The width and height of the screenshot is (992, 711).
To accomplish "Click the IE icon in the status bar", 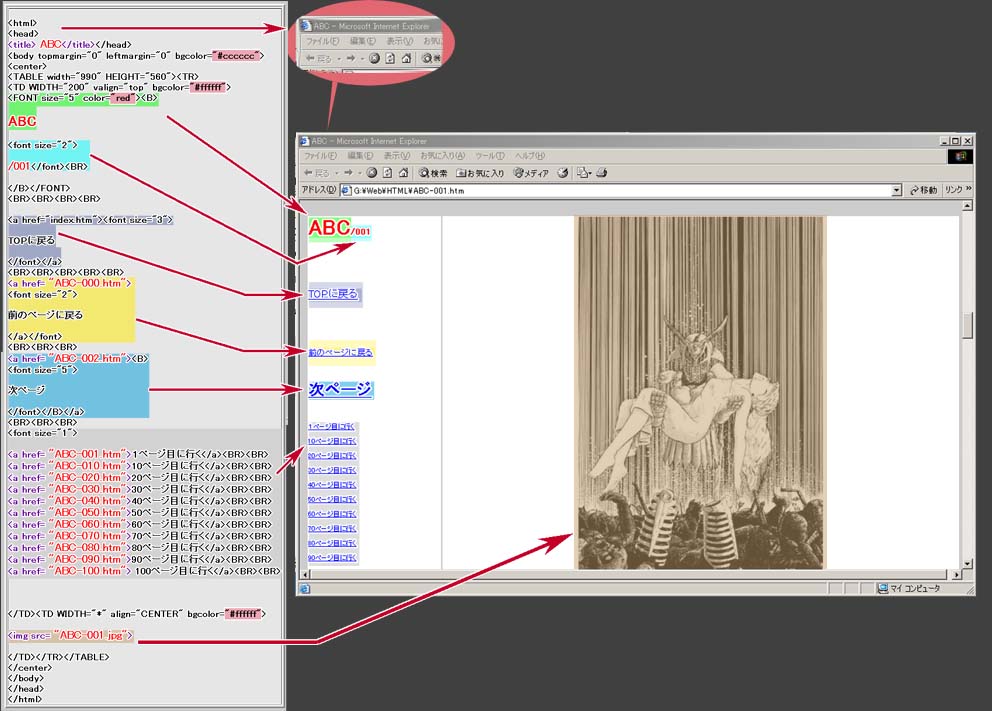I will pyautogui.click(x=305, y=589).
